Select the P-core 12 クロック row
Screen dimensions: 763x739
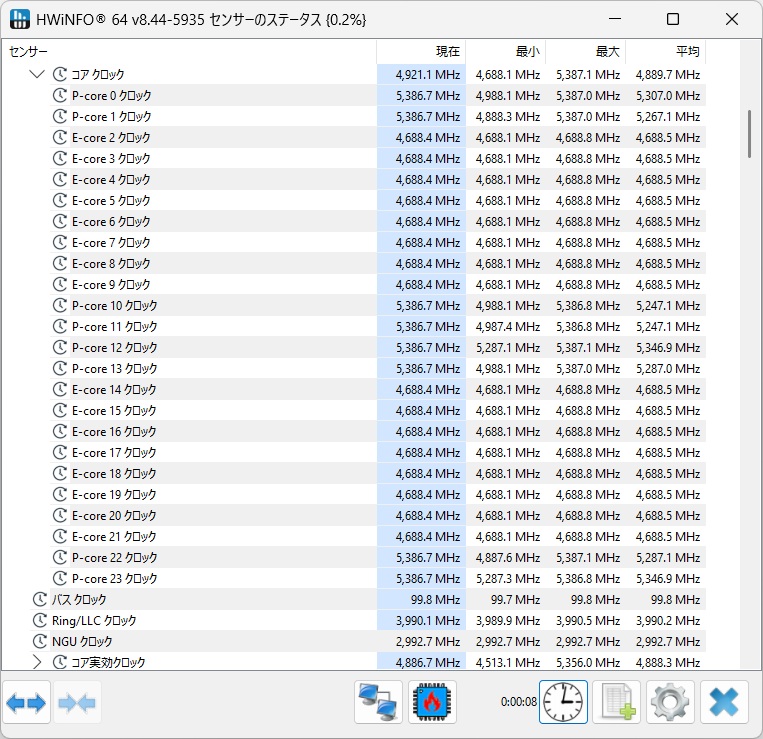point(378,347)
